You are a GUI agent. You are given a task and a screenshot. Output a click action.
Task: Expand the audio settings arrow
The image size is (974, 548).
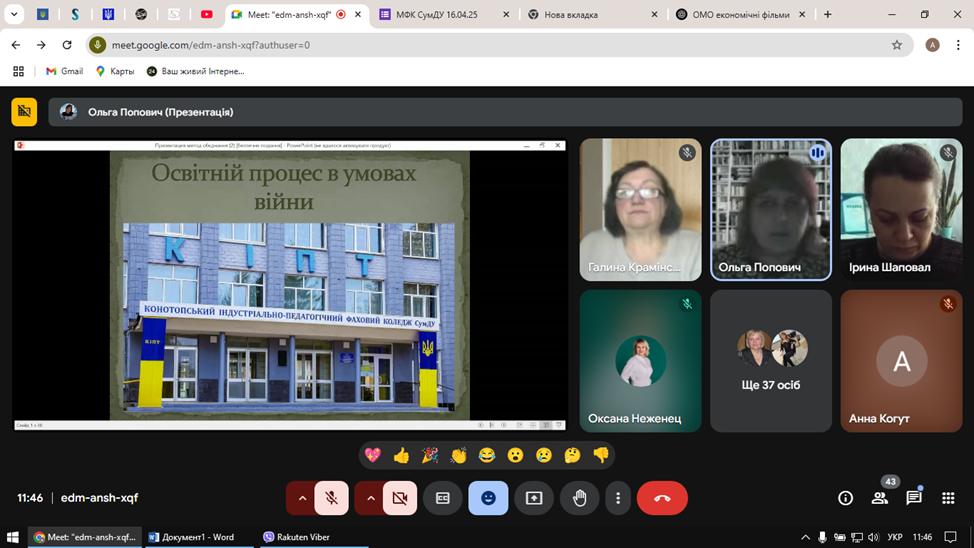pos(301,498)
